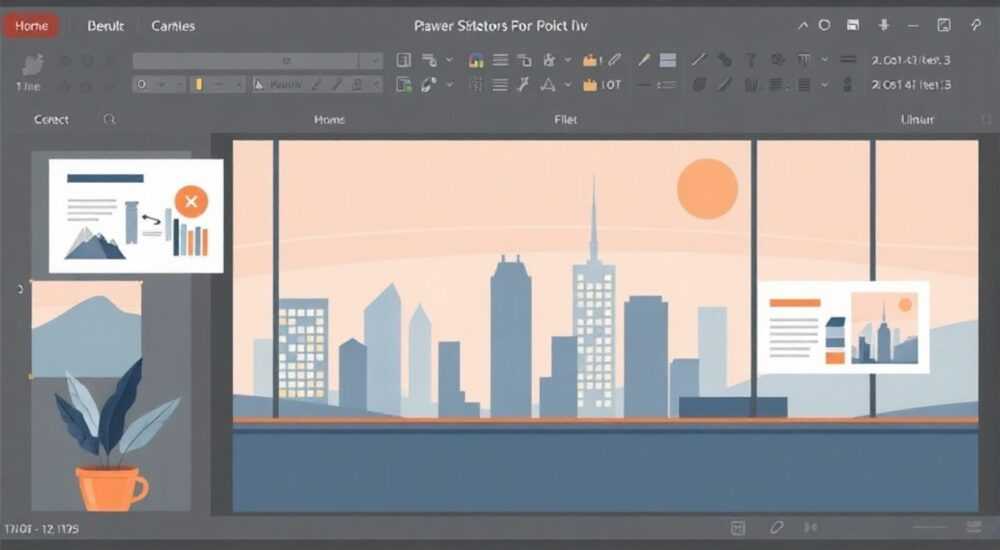Click the calendar icon in bottom status bar
The image size is (1000, 550).
coord(738,528)
